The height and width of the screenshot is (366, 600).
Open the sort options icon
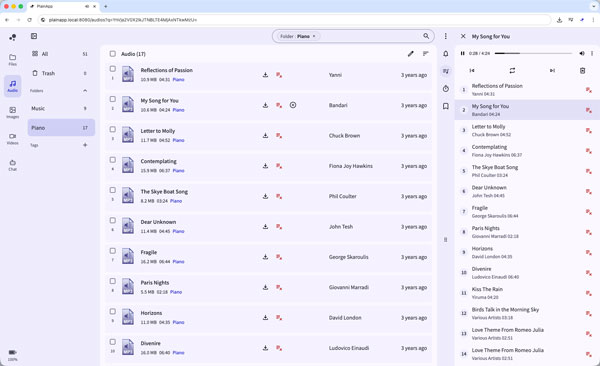pyautogui.click(x=426, y=54)
